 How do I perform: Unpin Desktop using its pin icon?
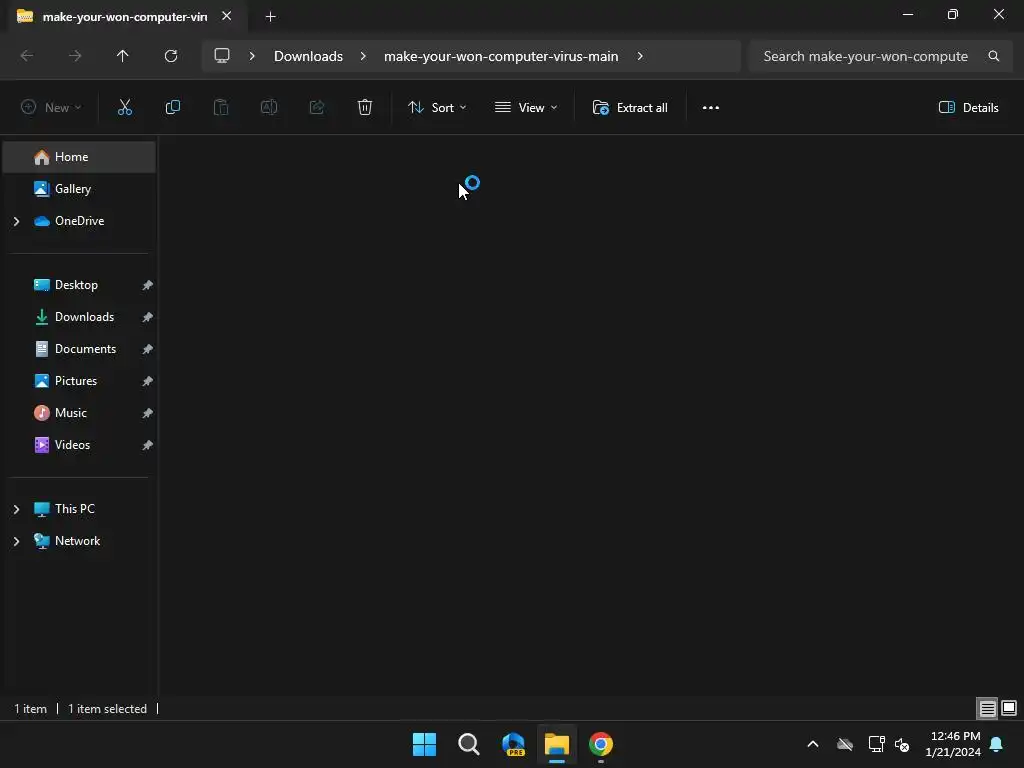click(148, 285)
